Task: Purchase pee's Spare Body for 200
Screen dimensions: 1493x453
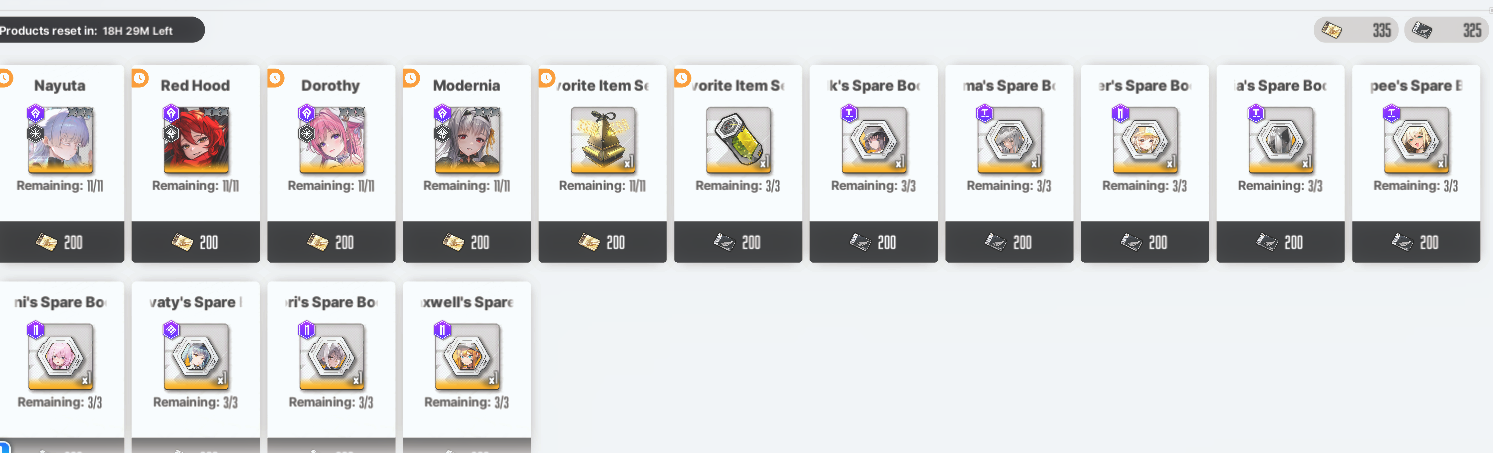Action: pyautogui.click(x=1416, y=242)
